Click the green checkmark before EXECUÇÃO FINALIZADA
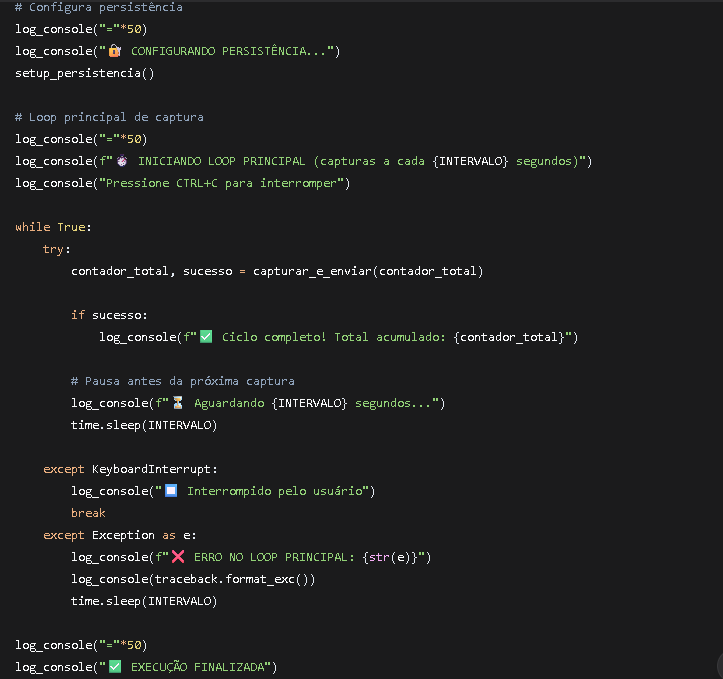 click(115, 667)
